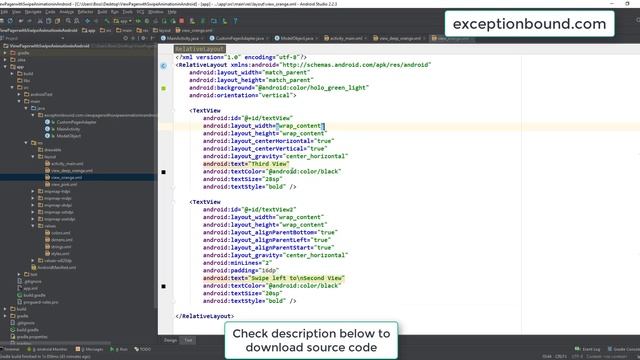Expand the androidTest folder arrow
Viewport: 640px width, 360px height.
click(x=19, y=94)
